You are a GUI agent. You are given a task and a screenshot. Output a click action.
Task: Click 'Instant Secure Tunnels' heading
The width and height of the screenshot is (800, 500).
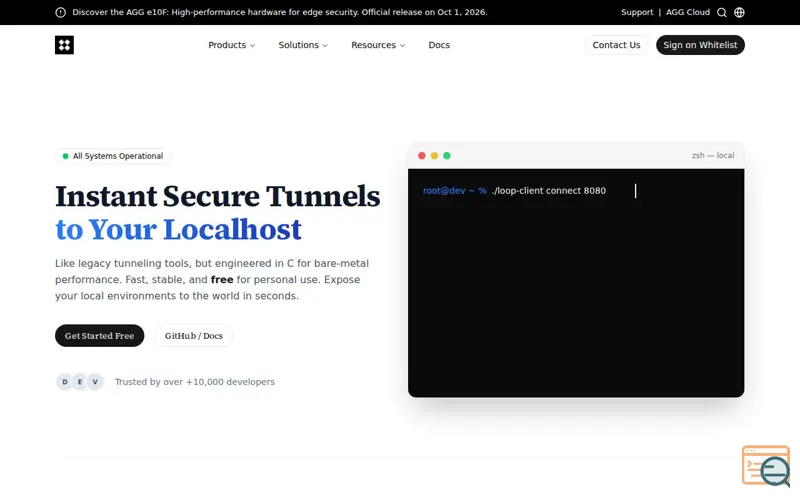tap(218, 196)
